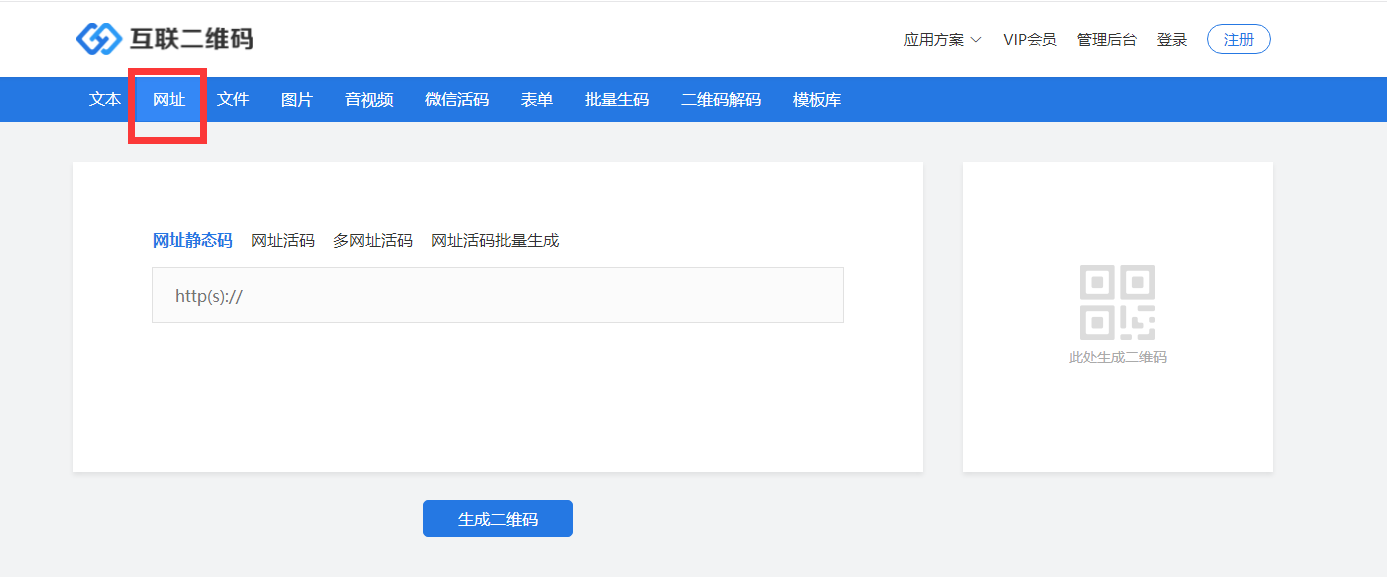Go to 批量生码 tab
Viewport: 1387px width, 577px height.
coord(617,99)
